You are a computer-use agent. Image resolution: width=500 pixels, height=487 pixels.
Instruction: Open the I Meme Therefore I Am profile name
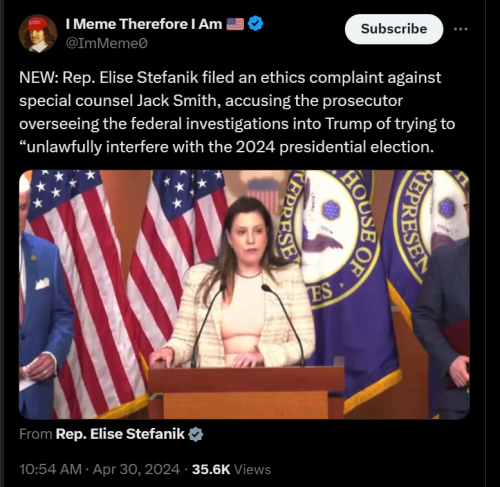pyautogui.click(x=144, y=24)
